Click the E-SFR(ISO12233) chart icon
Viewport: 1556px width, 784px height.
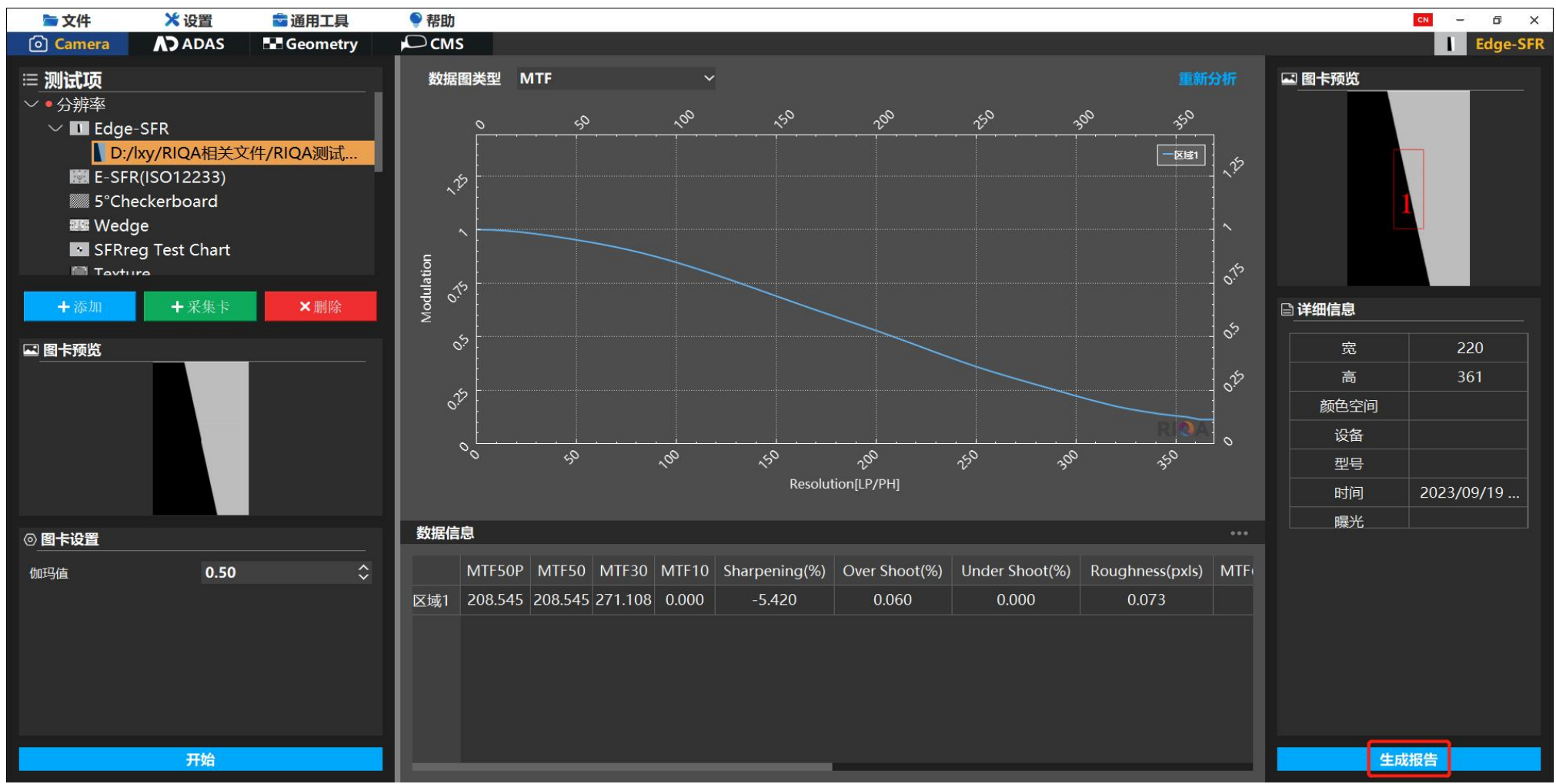click(79, 177)
